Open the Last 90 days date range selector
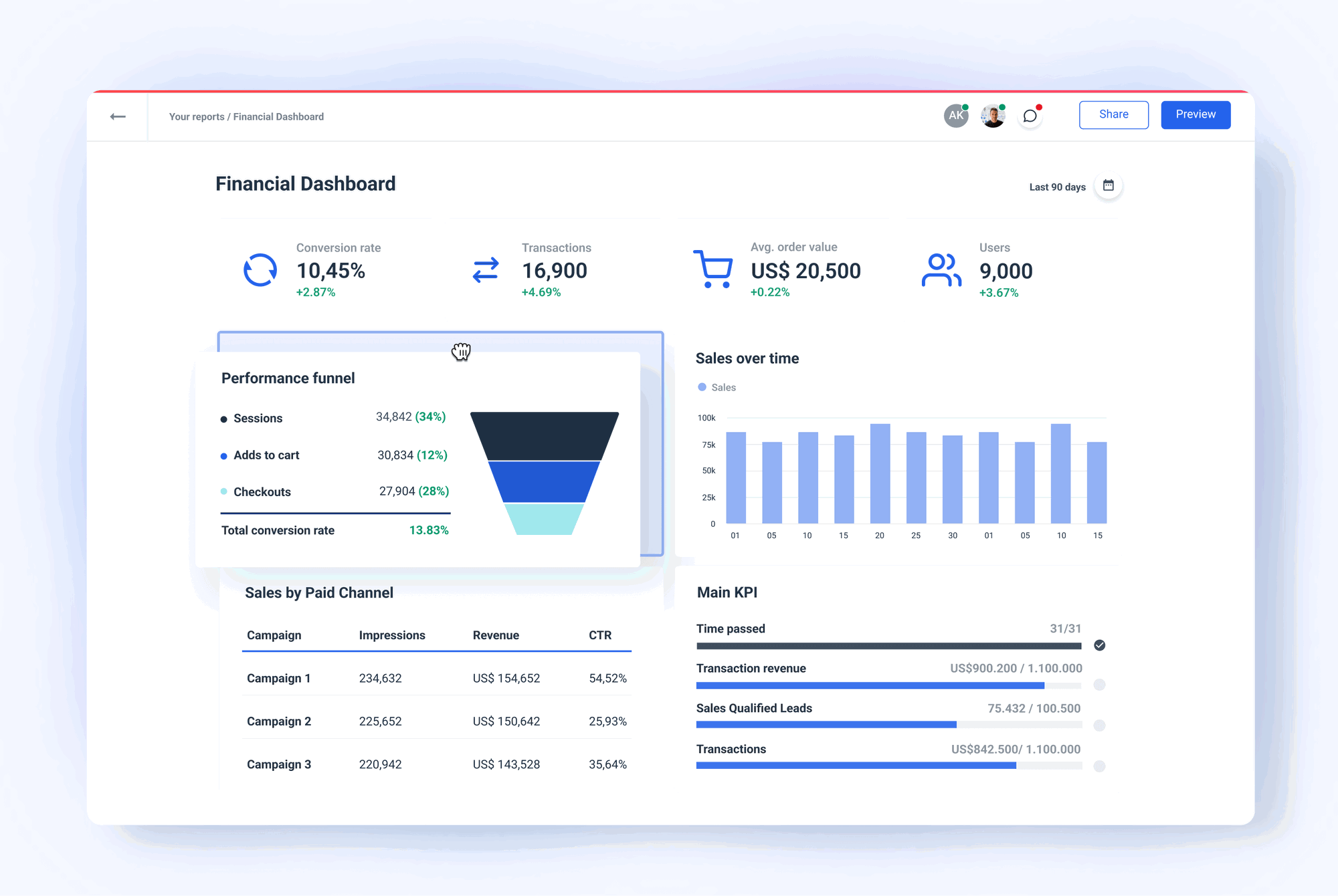1338x896 pixels. pos(1057,187)
